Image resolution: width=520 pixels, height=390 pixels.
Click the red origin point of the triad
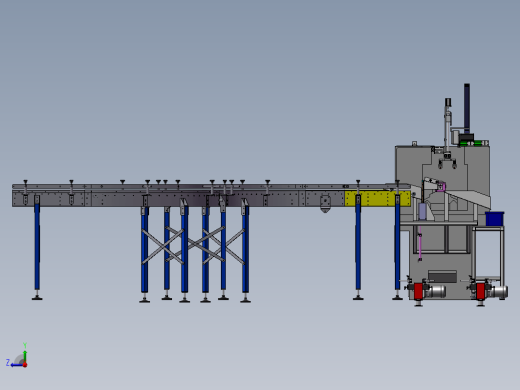[25, 365]
